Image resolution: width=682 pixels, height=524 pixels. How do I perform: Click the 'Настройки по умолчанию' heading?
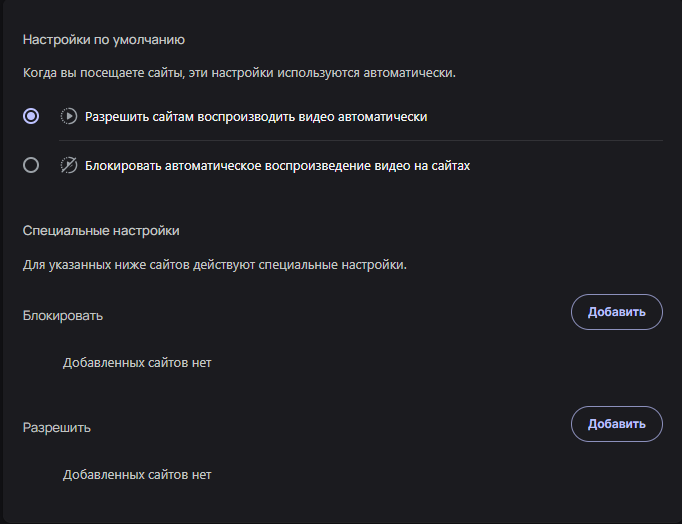pyautogui.click(x=104, y=40)
